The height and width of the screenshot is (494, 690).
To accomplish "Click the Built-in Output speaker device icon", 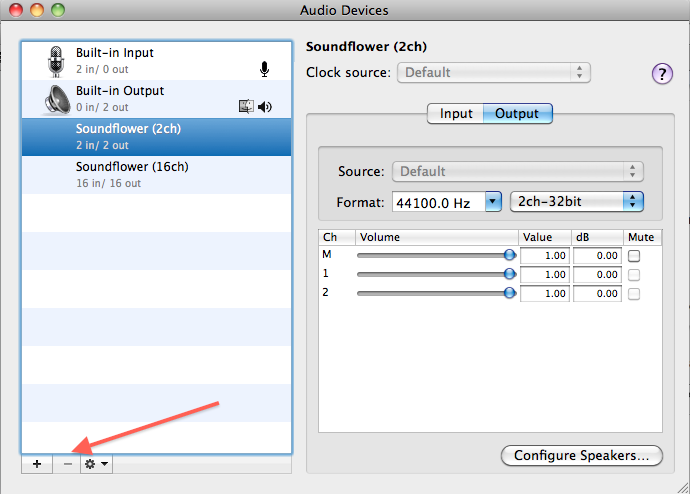I will tap(57, 99).
